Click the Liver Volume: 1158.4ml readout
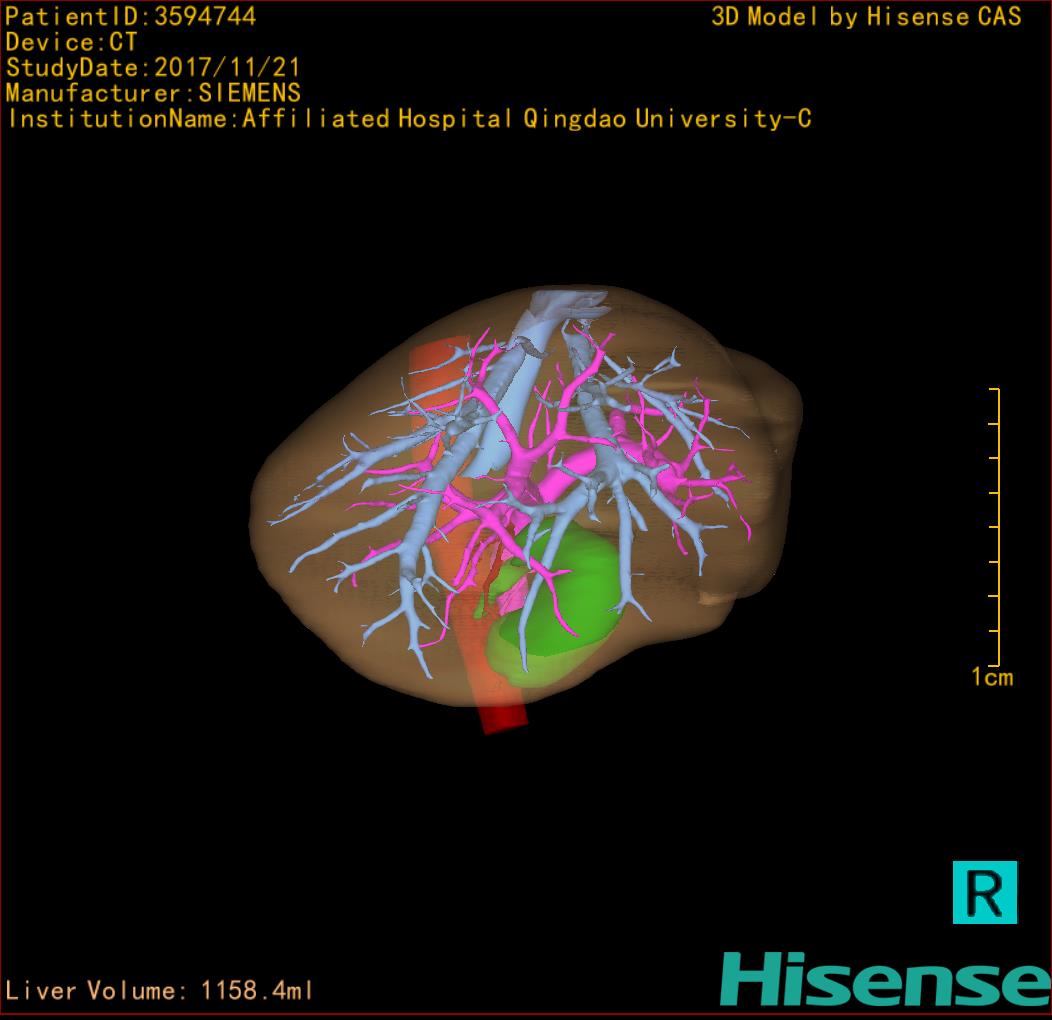The height and width of the screenshot is (1020, 1052). [x=159, y=990]
